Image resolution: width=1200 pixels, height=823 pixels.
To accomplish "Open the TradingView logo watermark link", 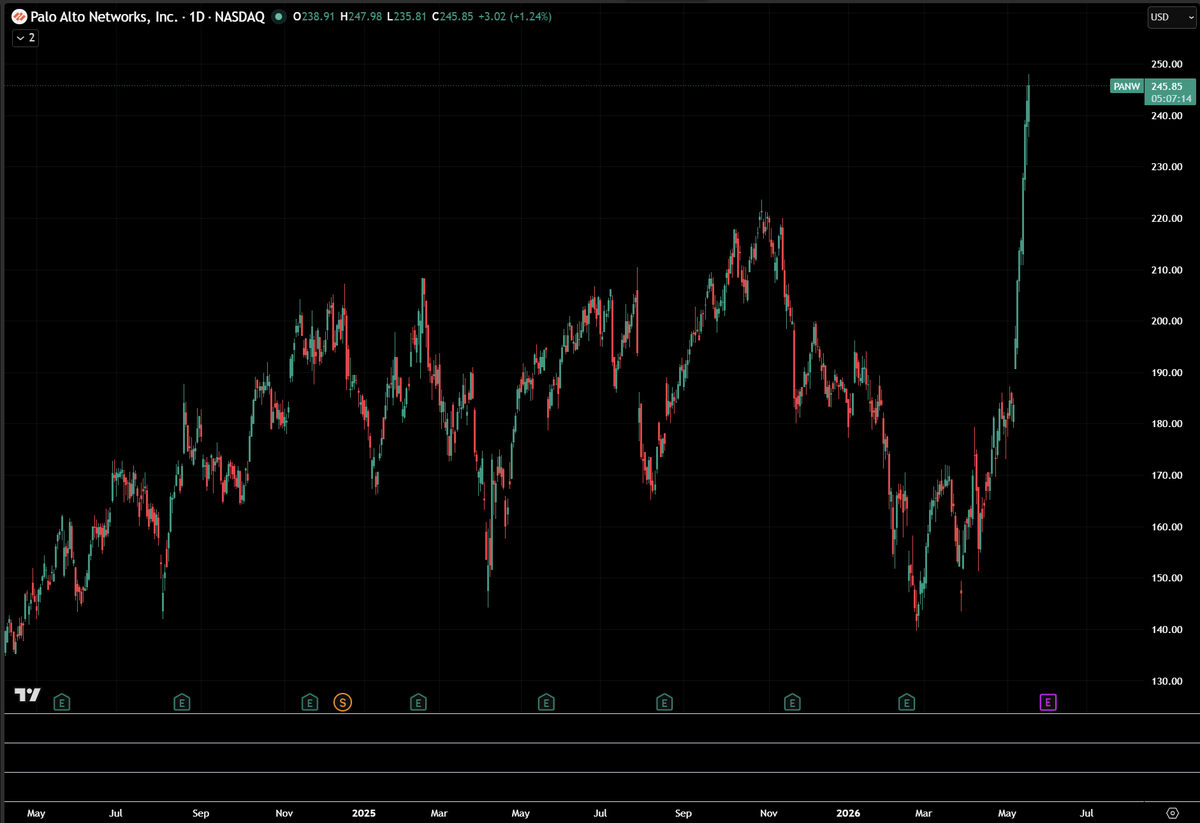I will [27, 695].
